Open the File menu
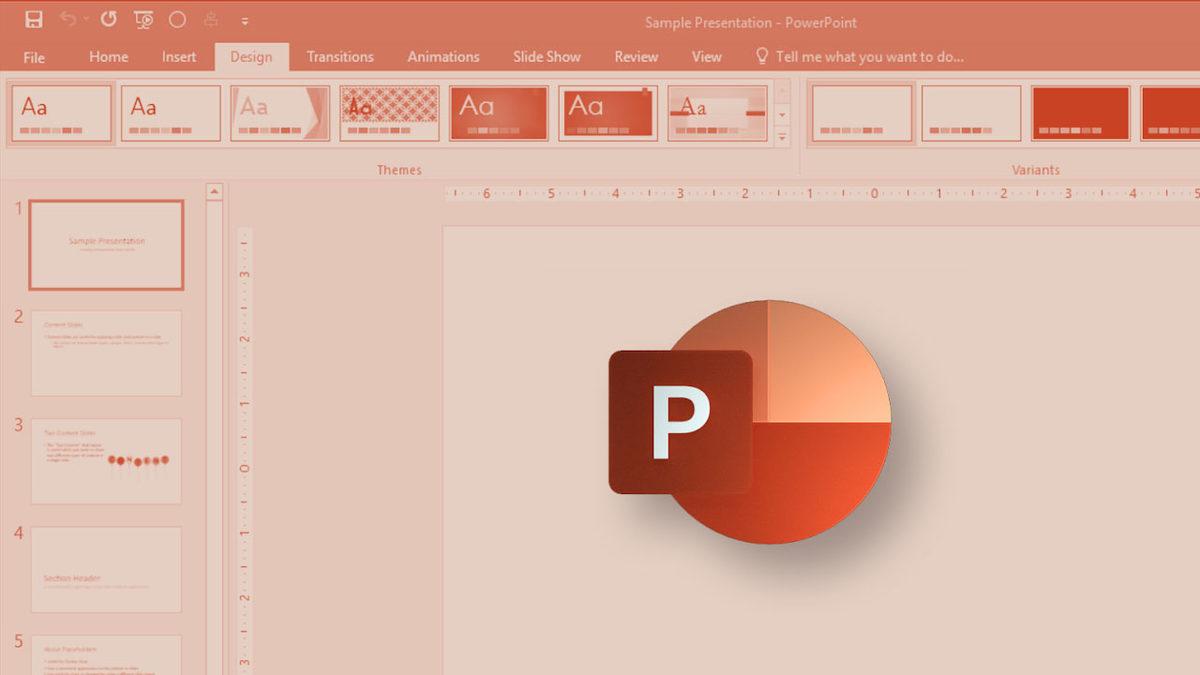This screenshot has width=1200, height=675. click(x=33, y=57)
